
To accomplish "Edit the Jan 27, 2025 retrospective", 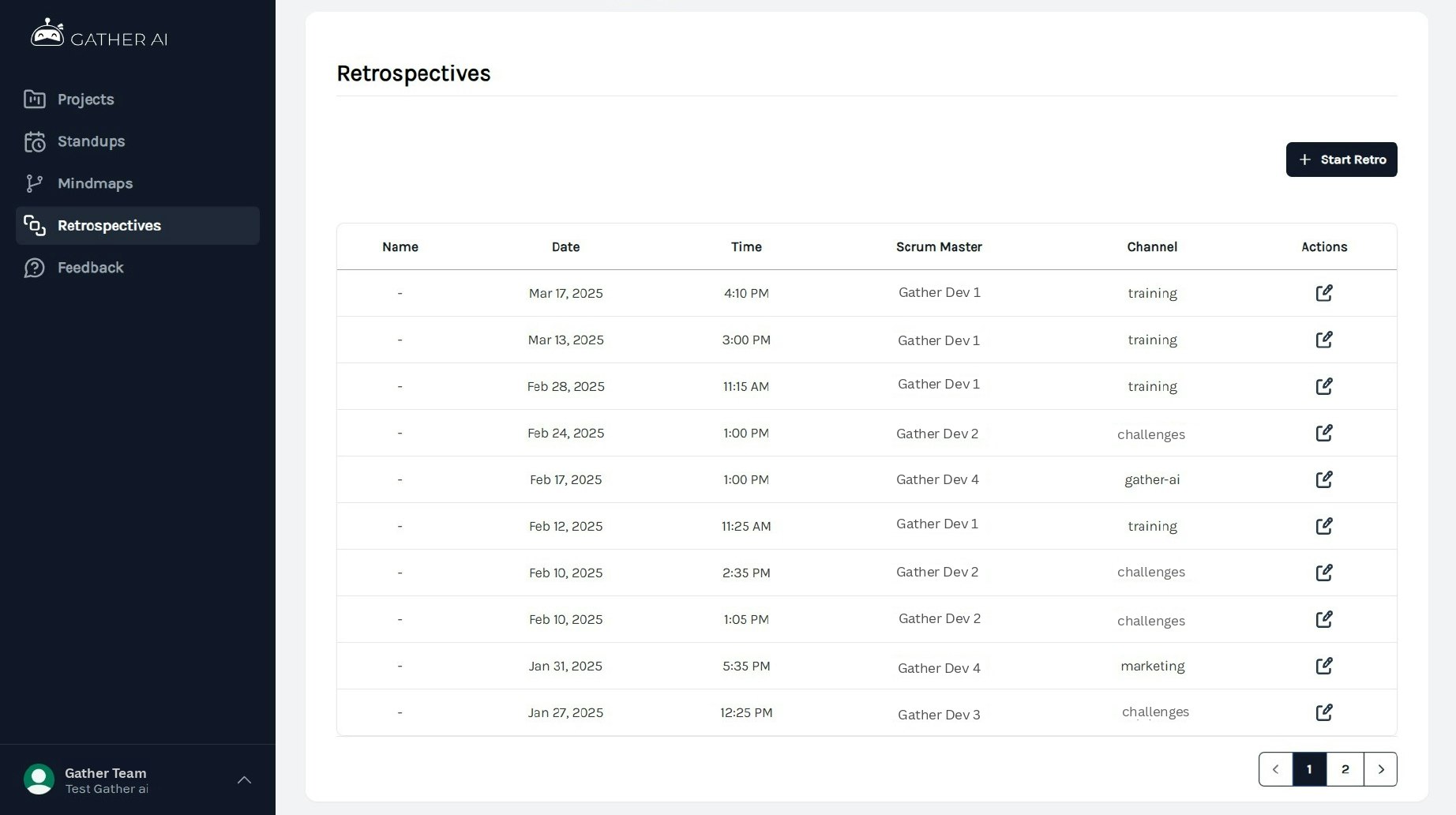I will (x=1324, y=712).
